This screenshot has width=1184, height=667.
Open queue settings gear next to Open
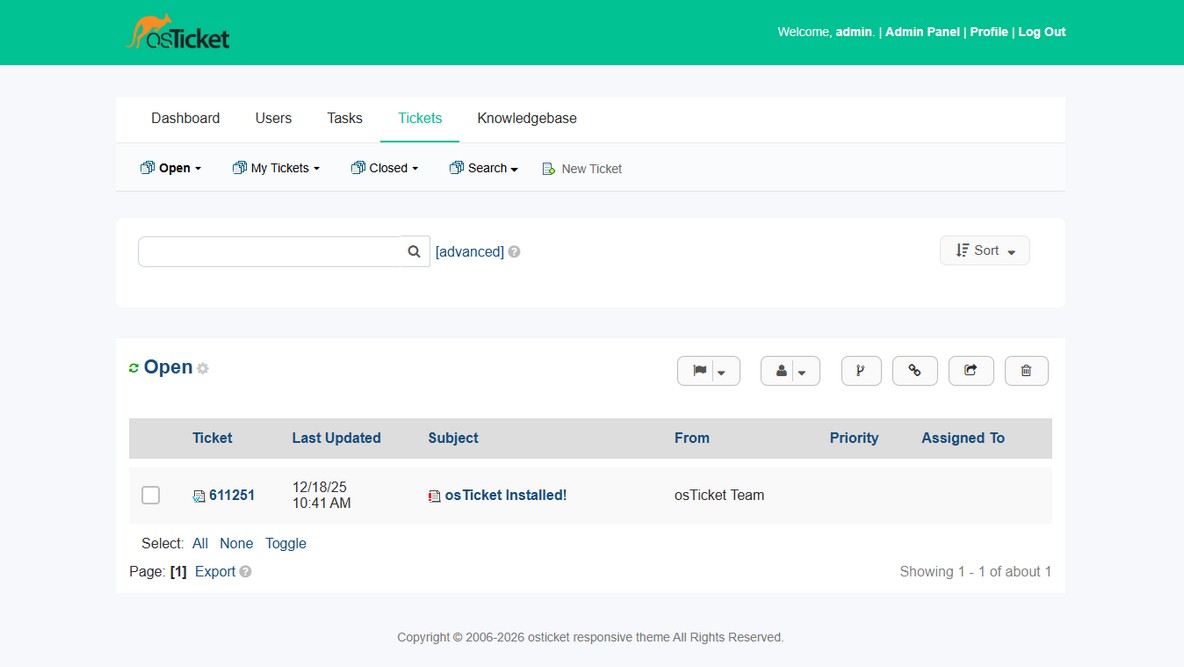click(203, 369)
